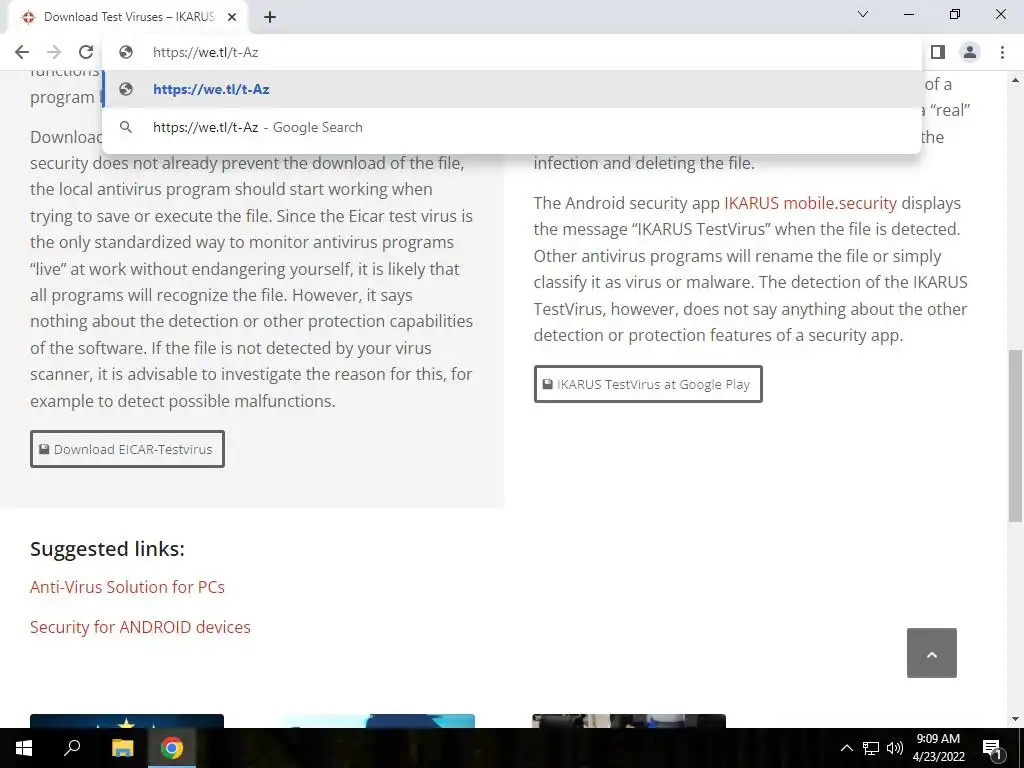Click the address bar URL field
Image resolution: width=1024 pixels, height=768 pixels.
511,52
